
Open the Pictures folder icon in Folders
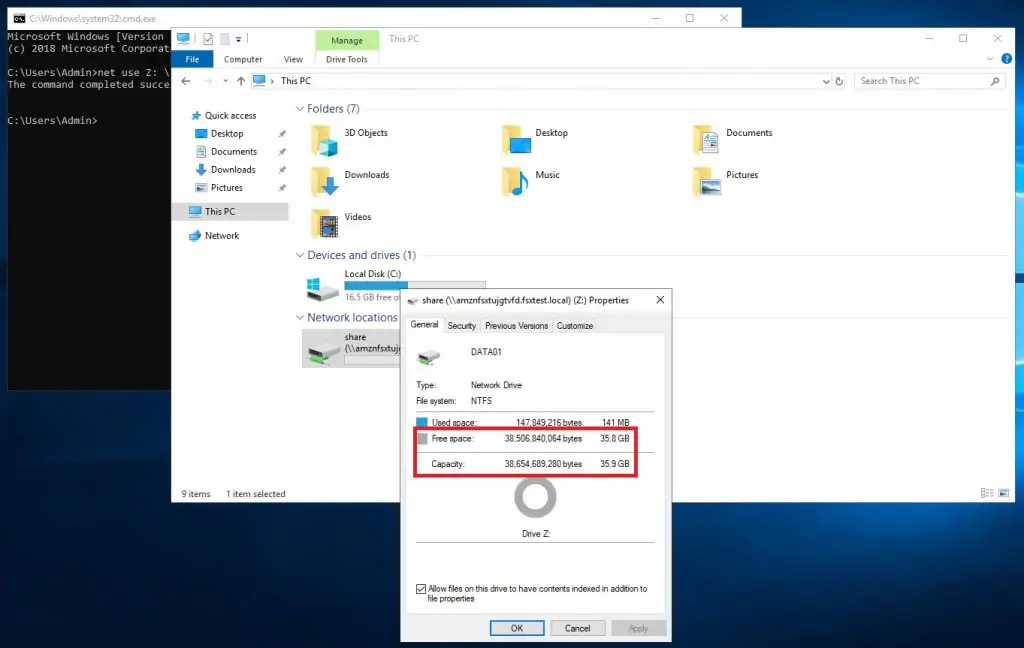(x=707, y=182)
